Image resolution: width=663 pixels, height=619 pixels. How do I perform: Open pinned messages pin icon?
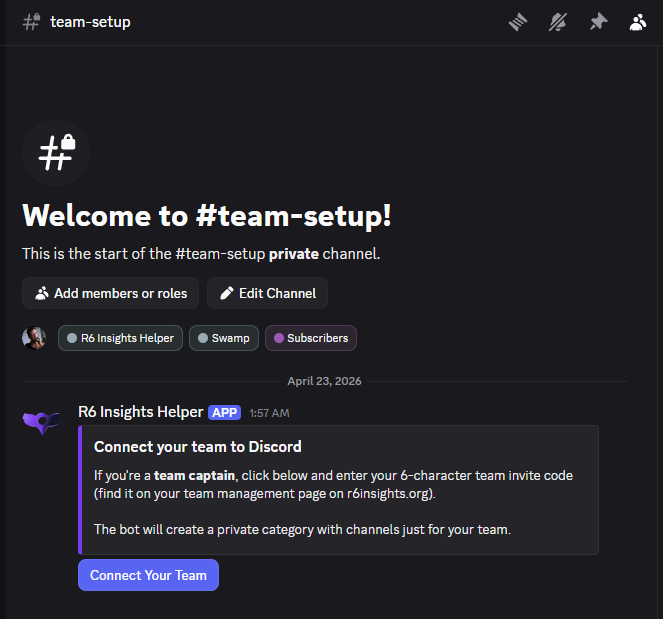pyautogui.click(x=598, y=22)
